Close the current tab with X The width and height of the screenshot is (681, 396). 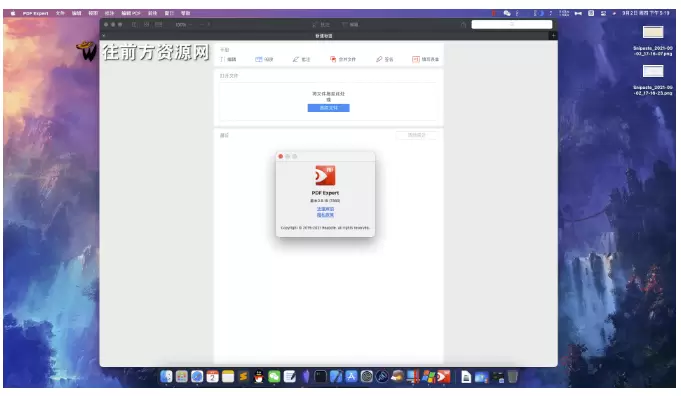[x=104, y=36]
